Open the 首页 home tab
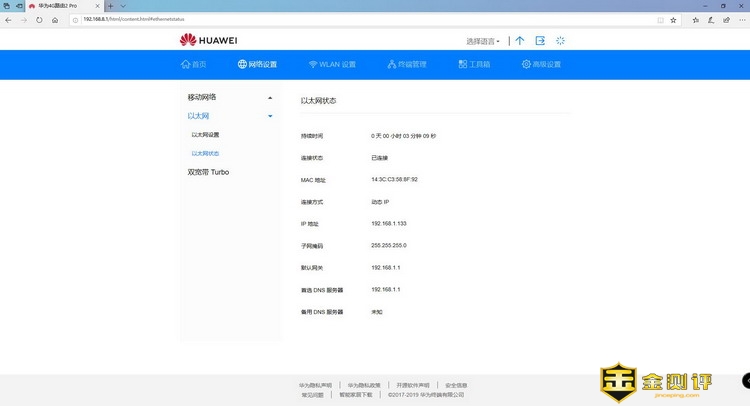The image size is (750, 406). (x=193, y=65)
